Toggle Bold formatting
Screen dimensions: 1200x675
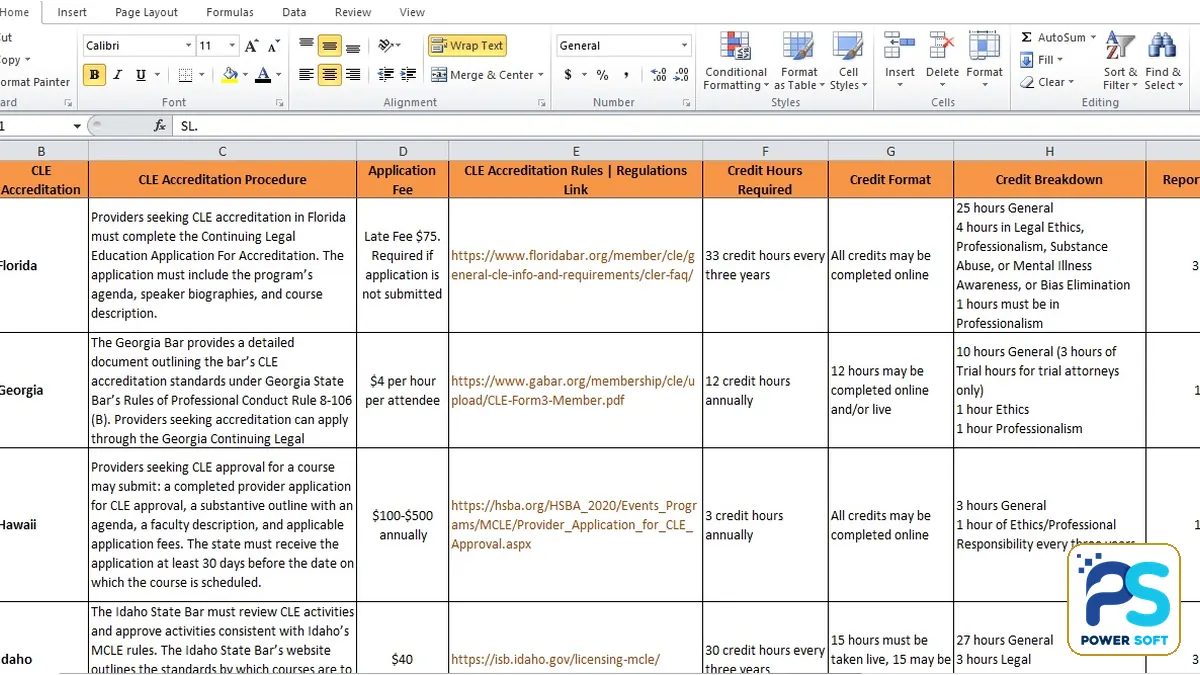(95, 75)
